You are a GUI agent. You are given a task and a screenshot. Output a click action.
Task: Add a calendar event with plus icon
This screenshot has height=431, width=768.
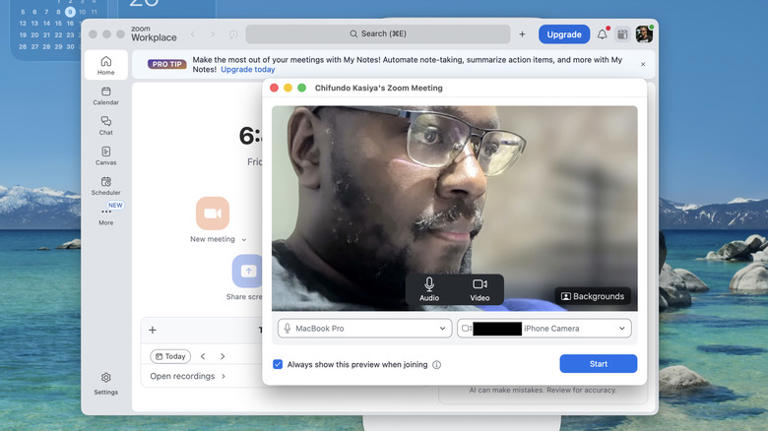pos(152,330)
